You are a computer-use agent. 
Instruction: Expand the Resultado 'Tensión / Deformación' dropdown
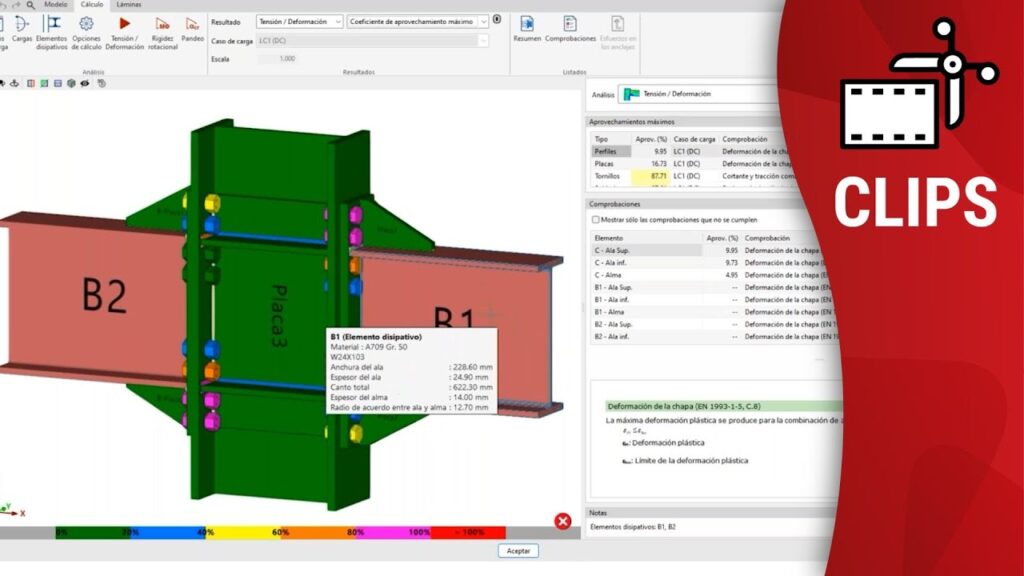pyautogui.click(x=299, y=21)
